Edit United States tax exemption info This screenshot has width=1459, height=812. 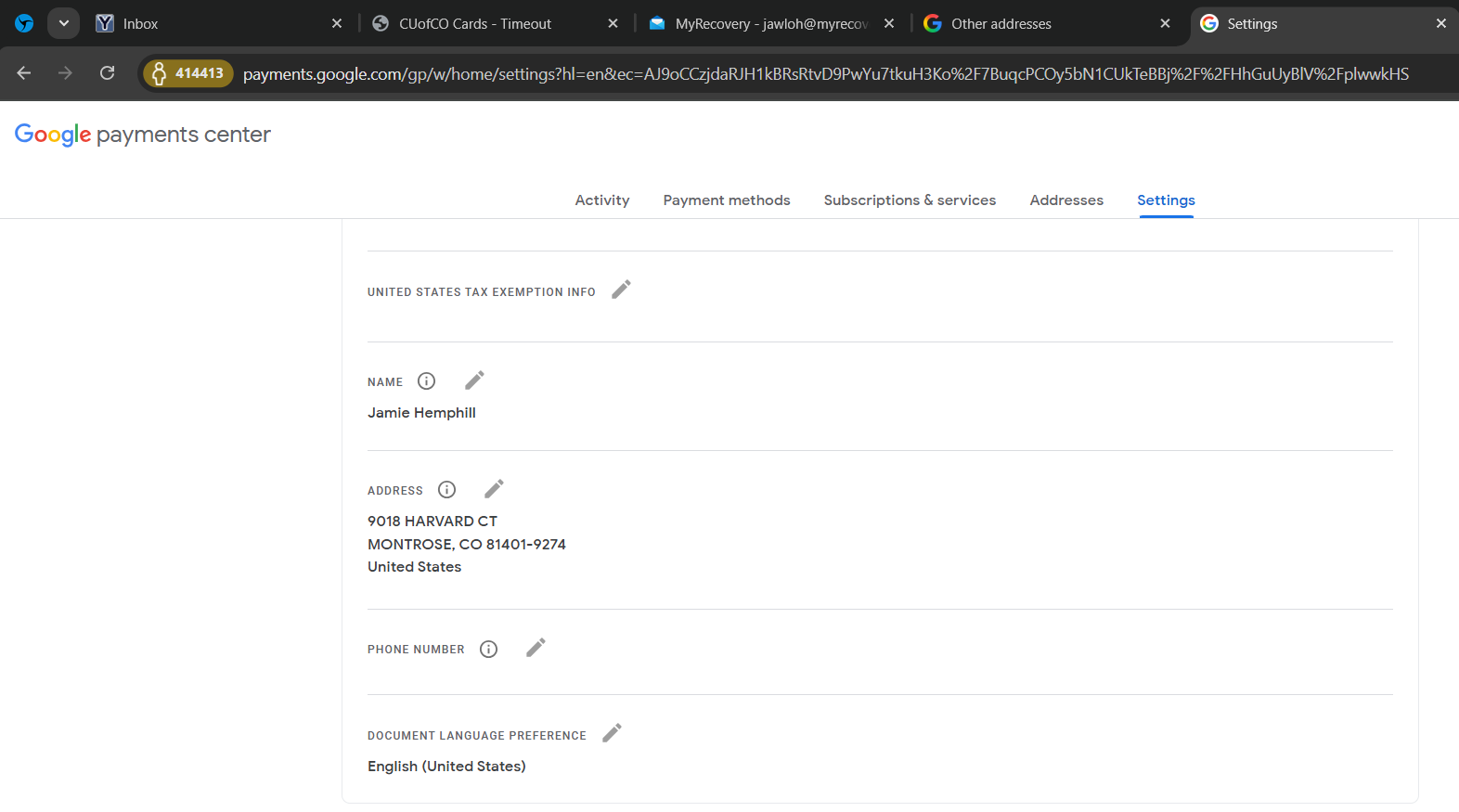[621, 290]
